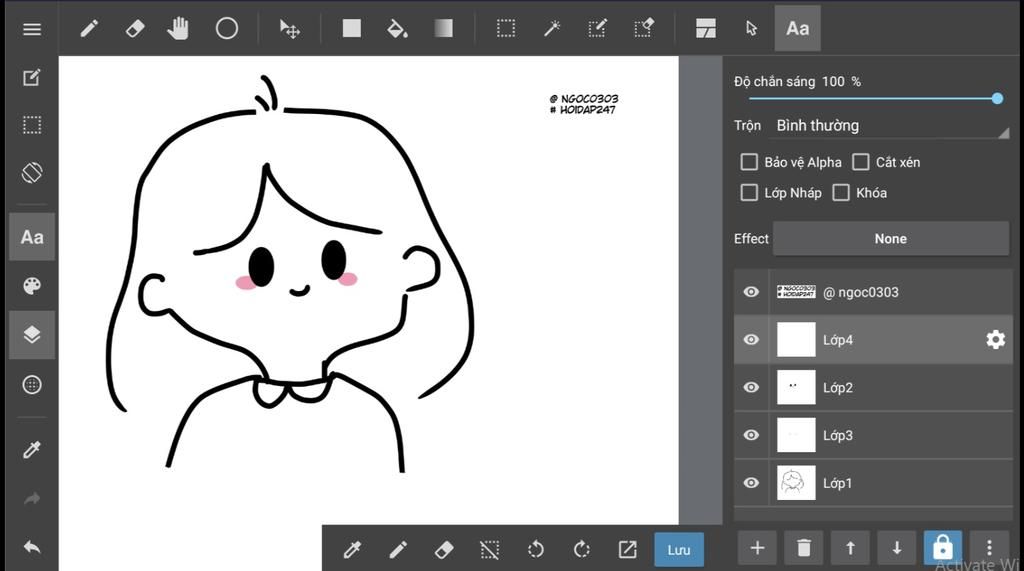Select the cursor operation tool
Viewport: 1024px width, 571px height.
coord(751,28)
